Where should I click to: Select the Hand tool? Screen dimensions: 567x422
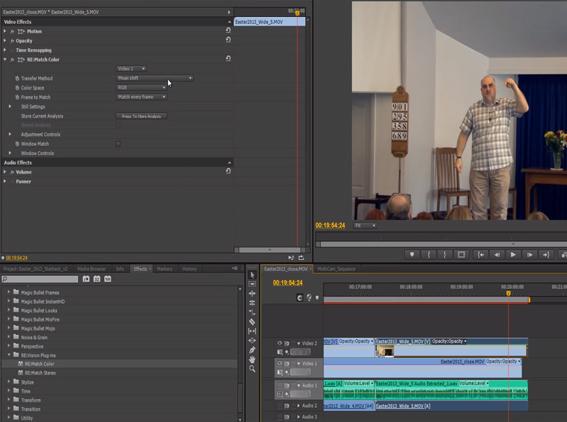(x=252, y=359)
